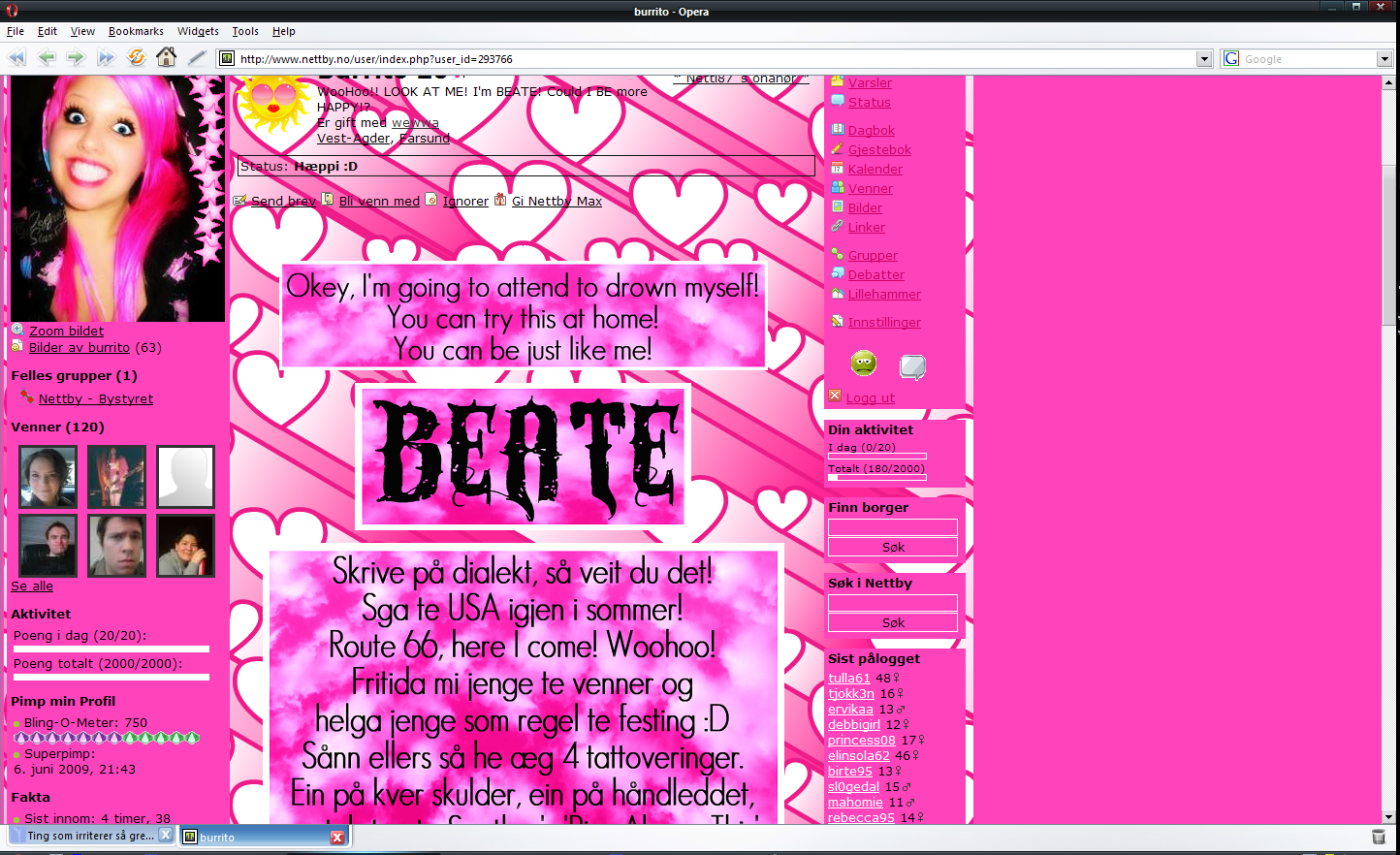Open the Google search engine dropdown
Screen dimensions: 1400x855
pos(1384,59)
